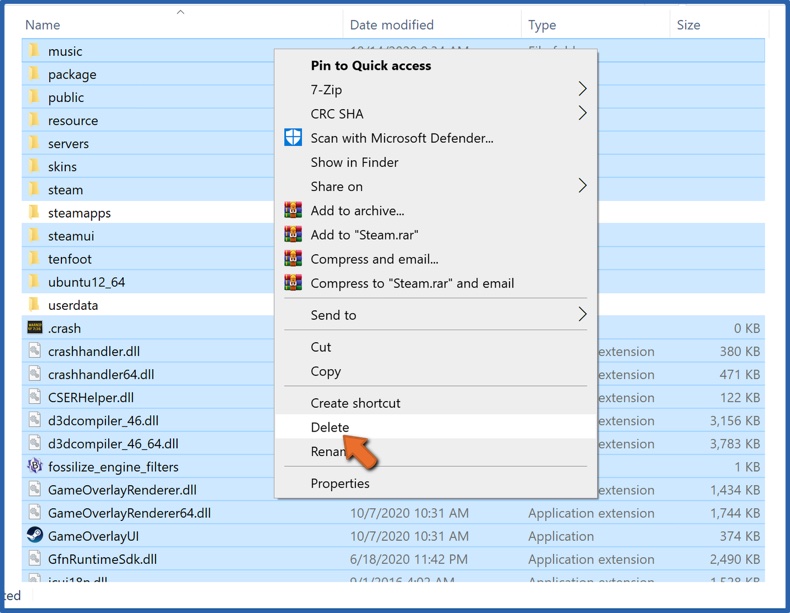Viewport: 790px width, 613px height.
Task: Click the ubuntu12_64 folder icon
Action: [x=34, y=282]
